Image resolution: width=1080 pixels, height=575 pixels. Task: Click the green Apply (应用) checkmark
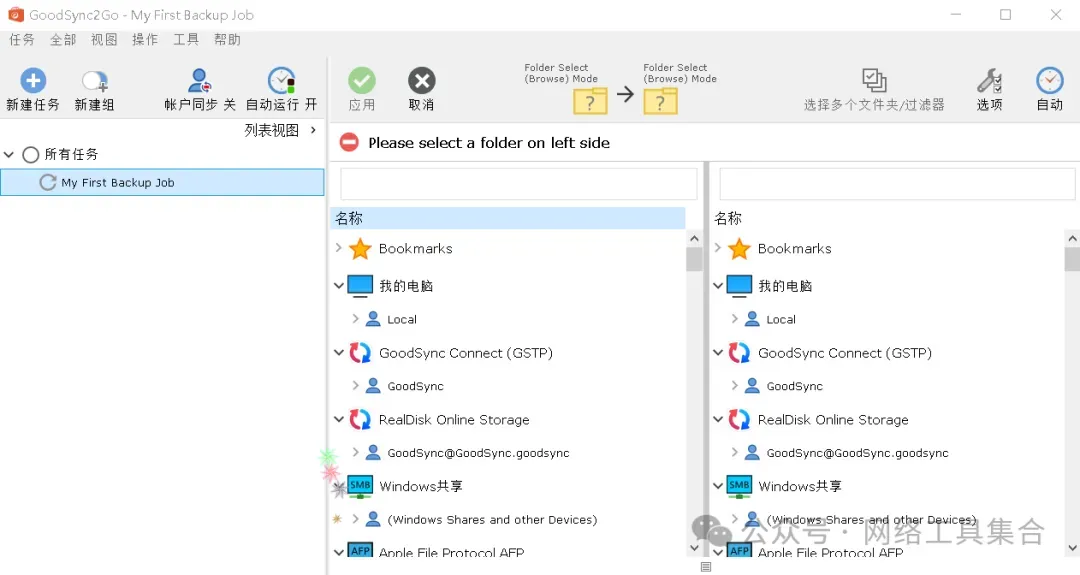tap(362, 81)
